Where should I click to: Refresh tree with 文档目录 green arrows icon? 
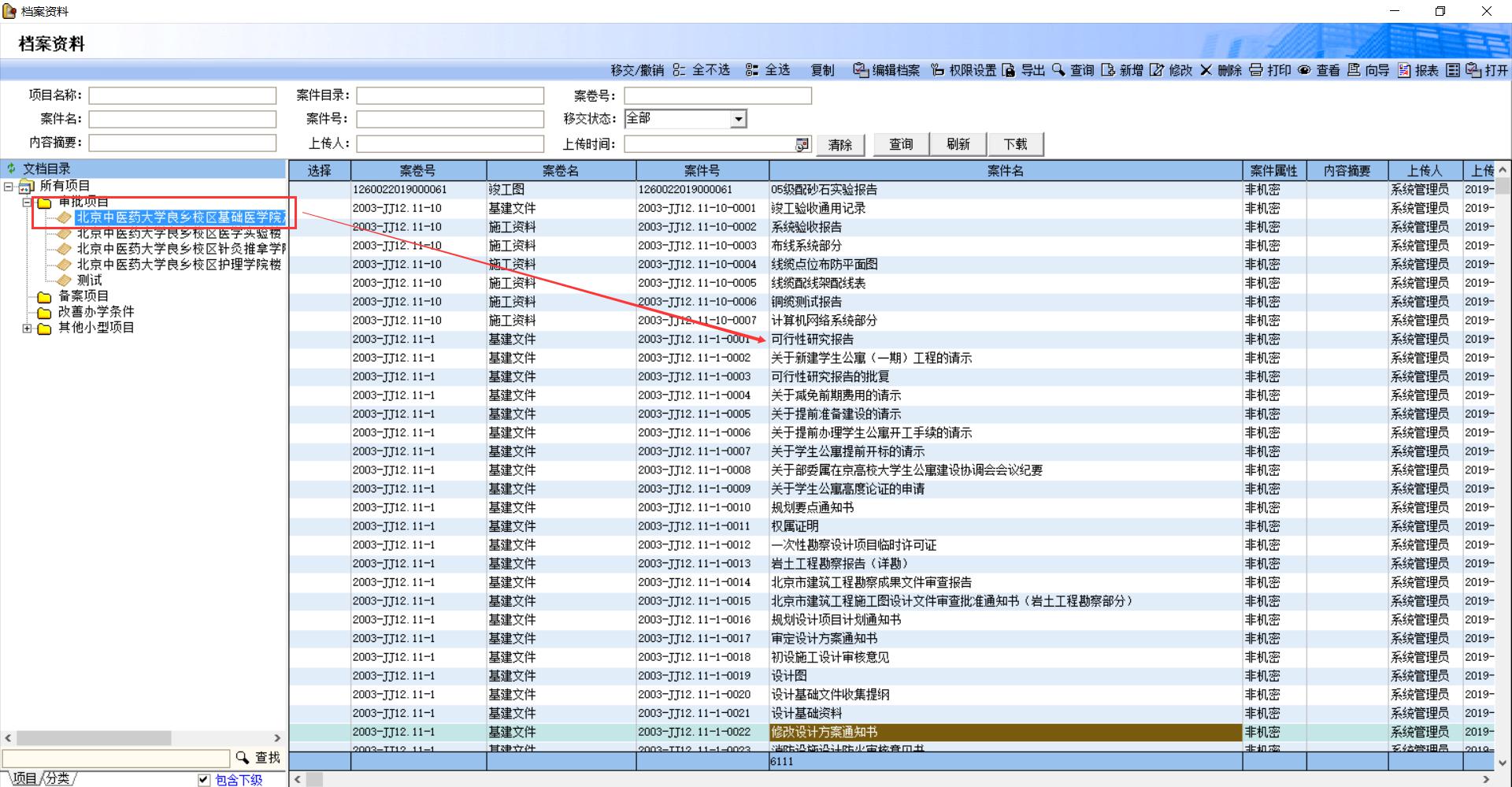[x=11, y=169]
